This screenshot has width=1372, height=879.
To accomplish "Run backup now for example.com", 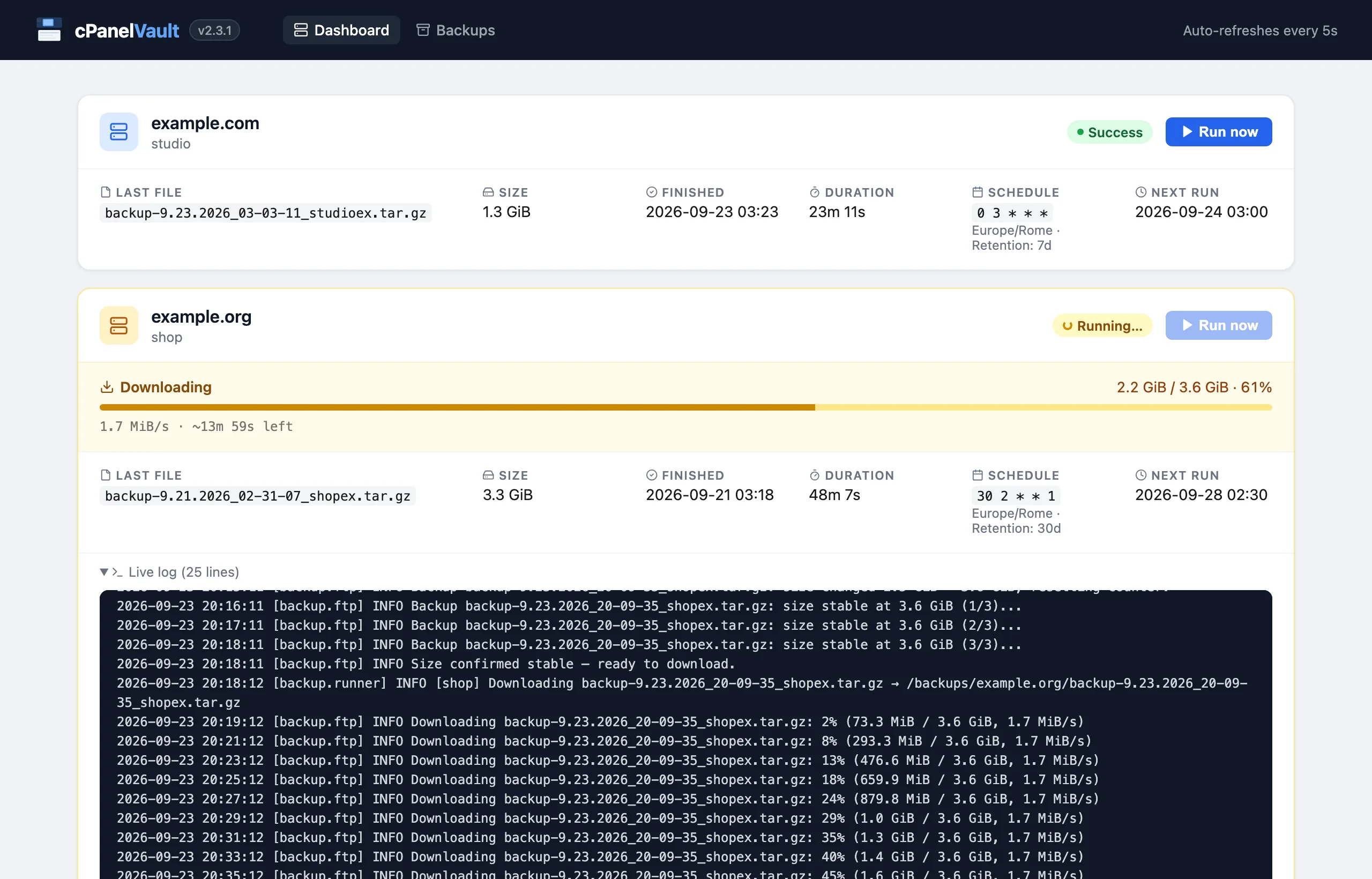I will (1219, 132).
